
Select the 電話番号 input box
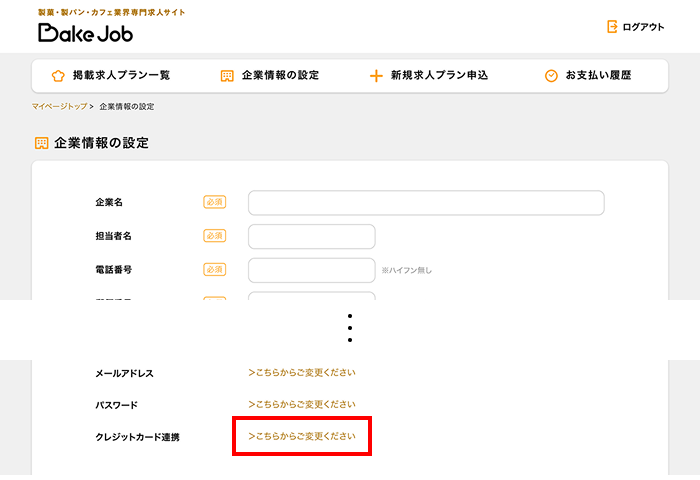pos(311,270)
